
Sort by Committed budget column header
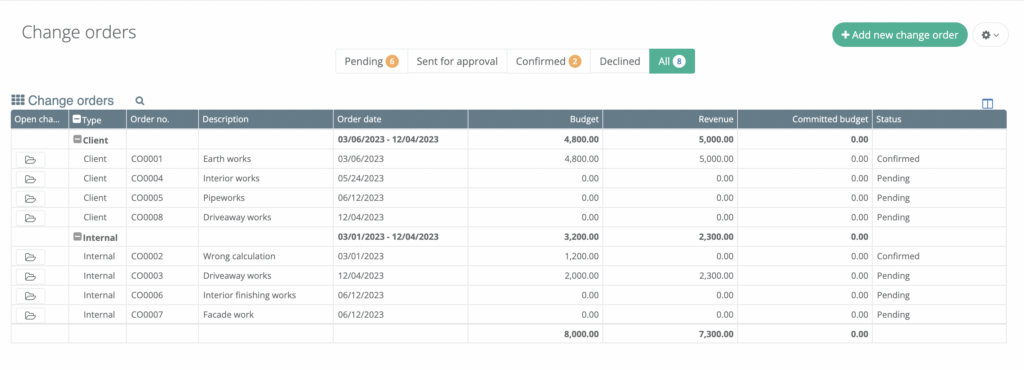(805, 119)
